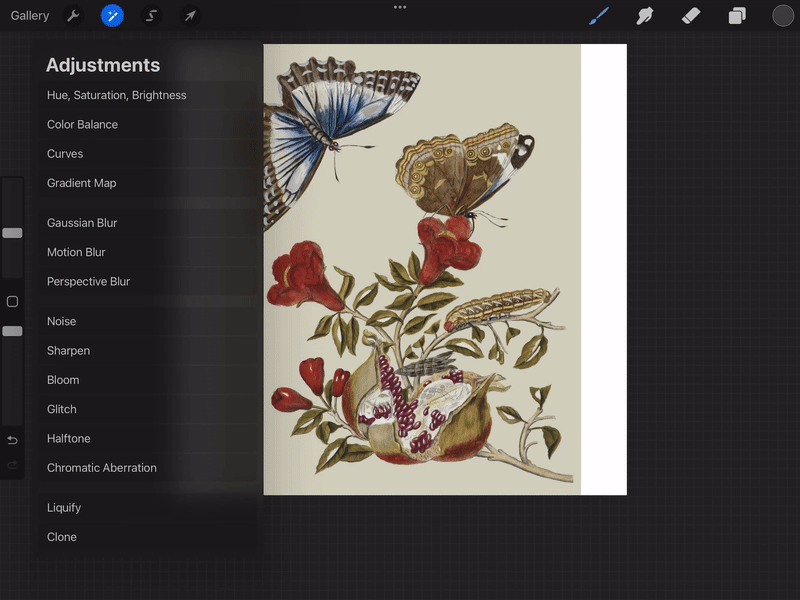Open the Actions wrench menu
Screen dimensions: 800x600
[x=73, y=16]
